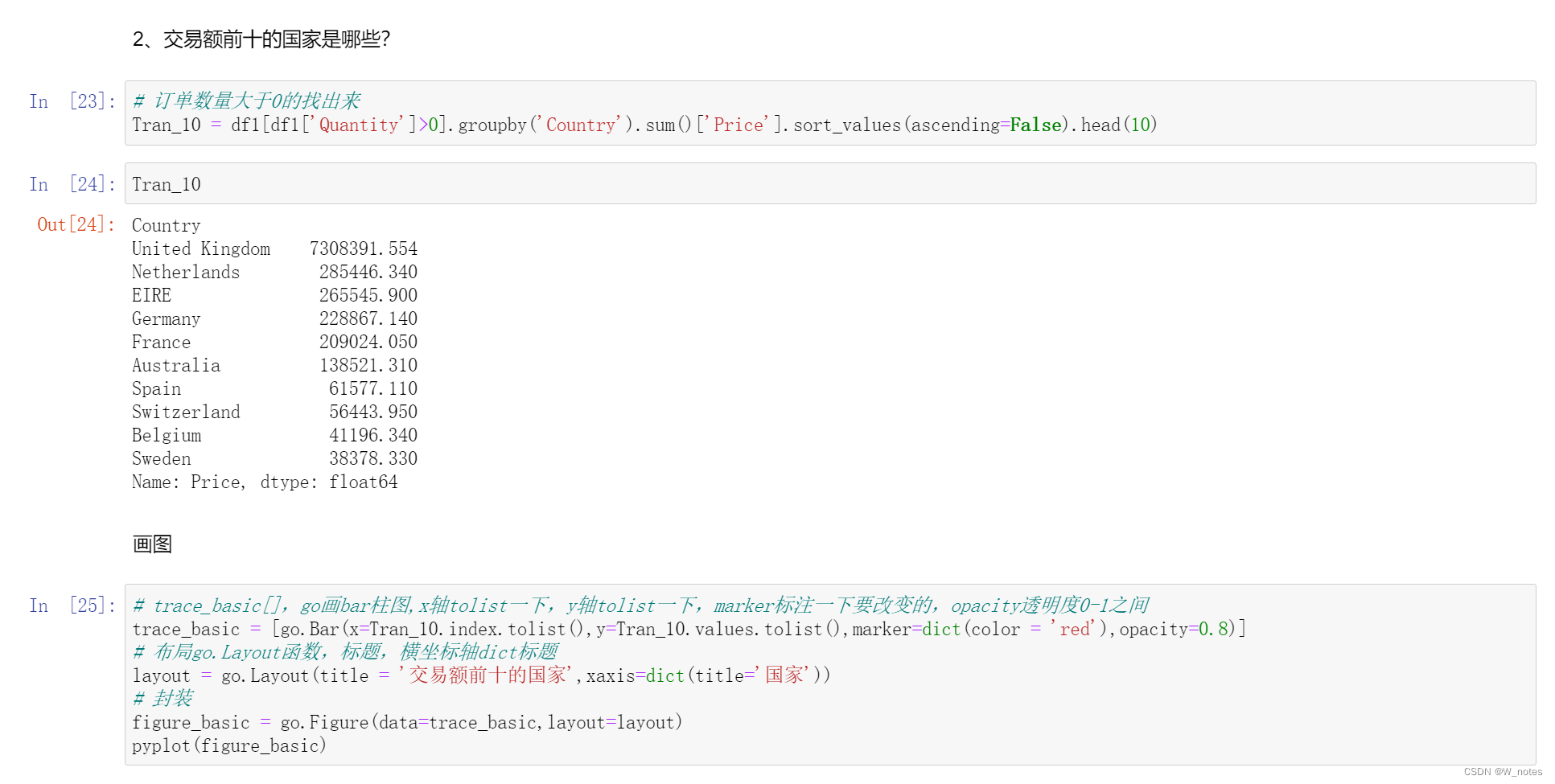Image resolution: width=1555 pixels, height=784 pixels.
Task: Click the go.Layout title code line
Action: pyautogui.click(x=481, y=675)
